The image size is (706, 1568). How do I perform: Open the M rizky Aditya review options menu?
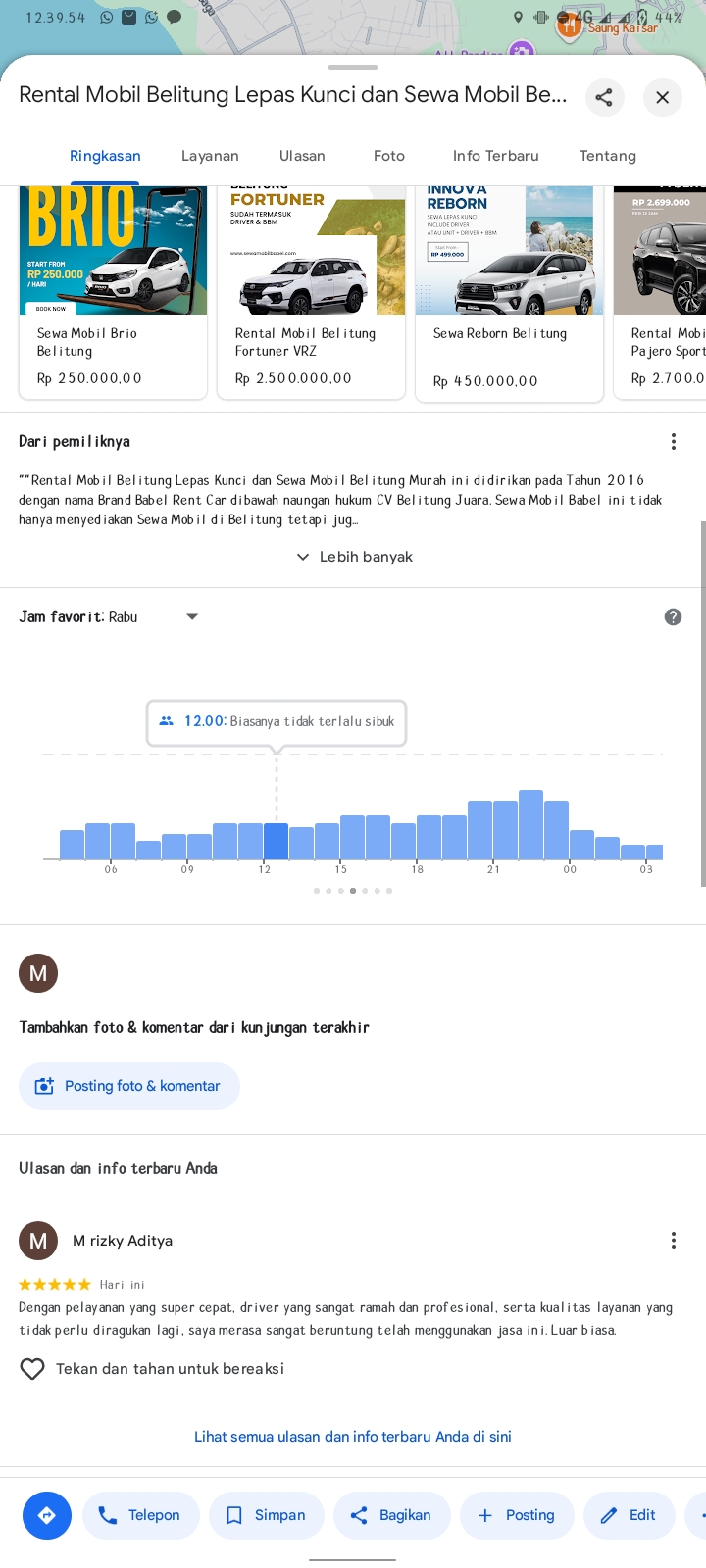point(674,1241)
